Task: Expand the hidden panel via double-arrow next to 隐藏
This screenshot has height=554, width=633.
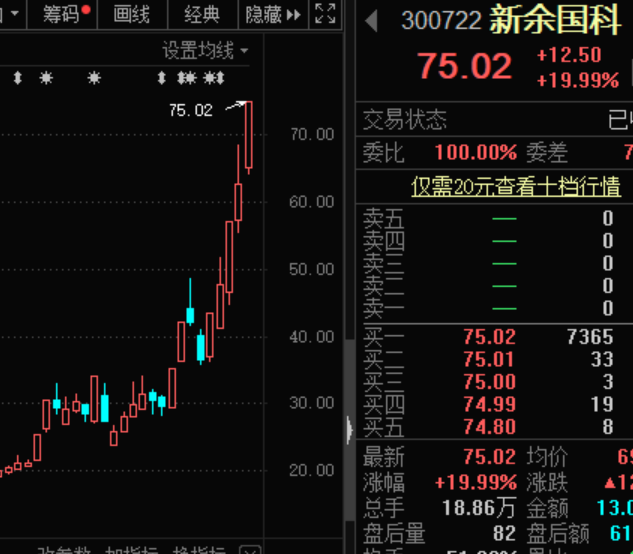Action: tap(294, 15)
